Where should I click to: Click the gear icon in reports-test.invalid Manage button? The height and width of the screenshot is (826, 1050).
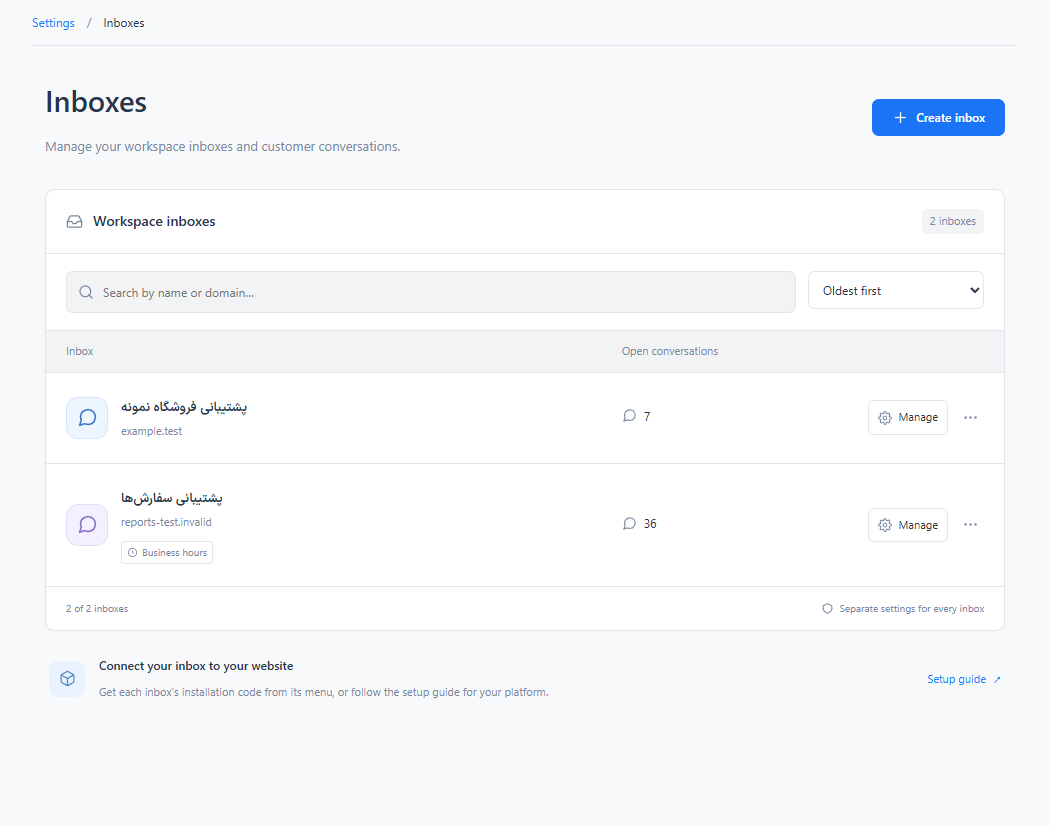(885, 525)
